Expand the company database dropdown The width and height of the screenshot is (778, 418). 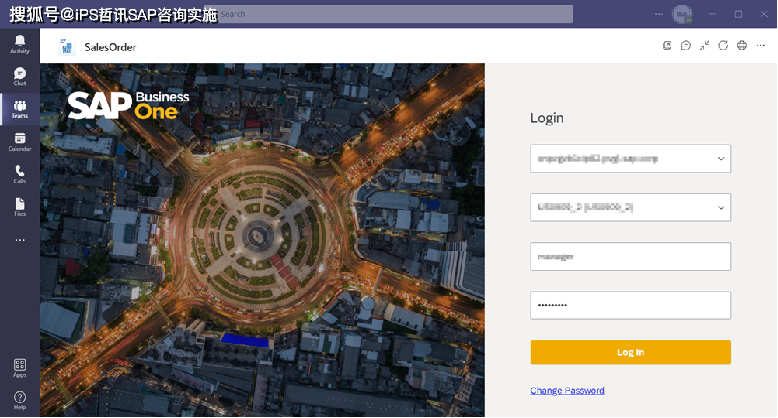[x=630, y=207]
